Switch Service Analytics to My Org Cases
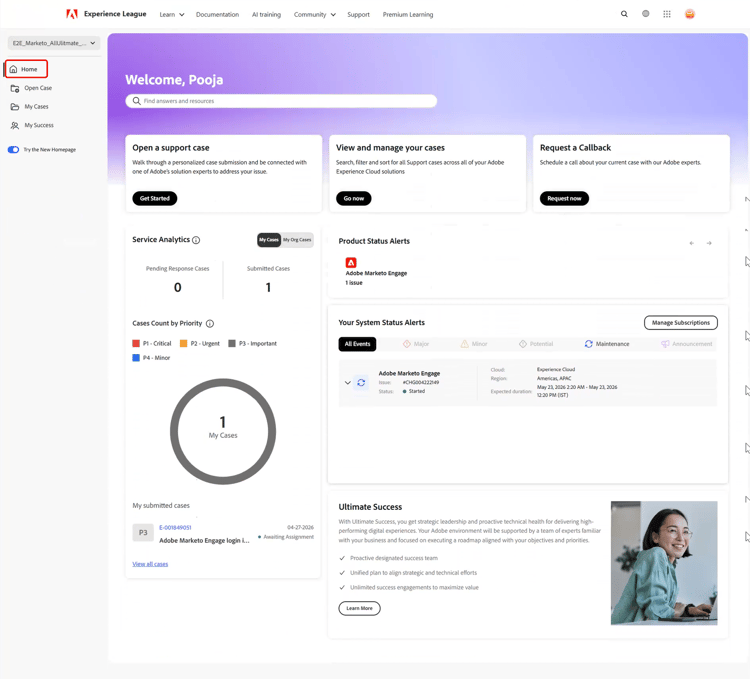The width and height of the screenshot is (750, 679). 297,240
